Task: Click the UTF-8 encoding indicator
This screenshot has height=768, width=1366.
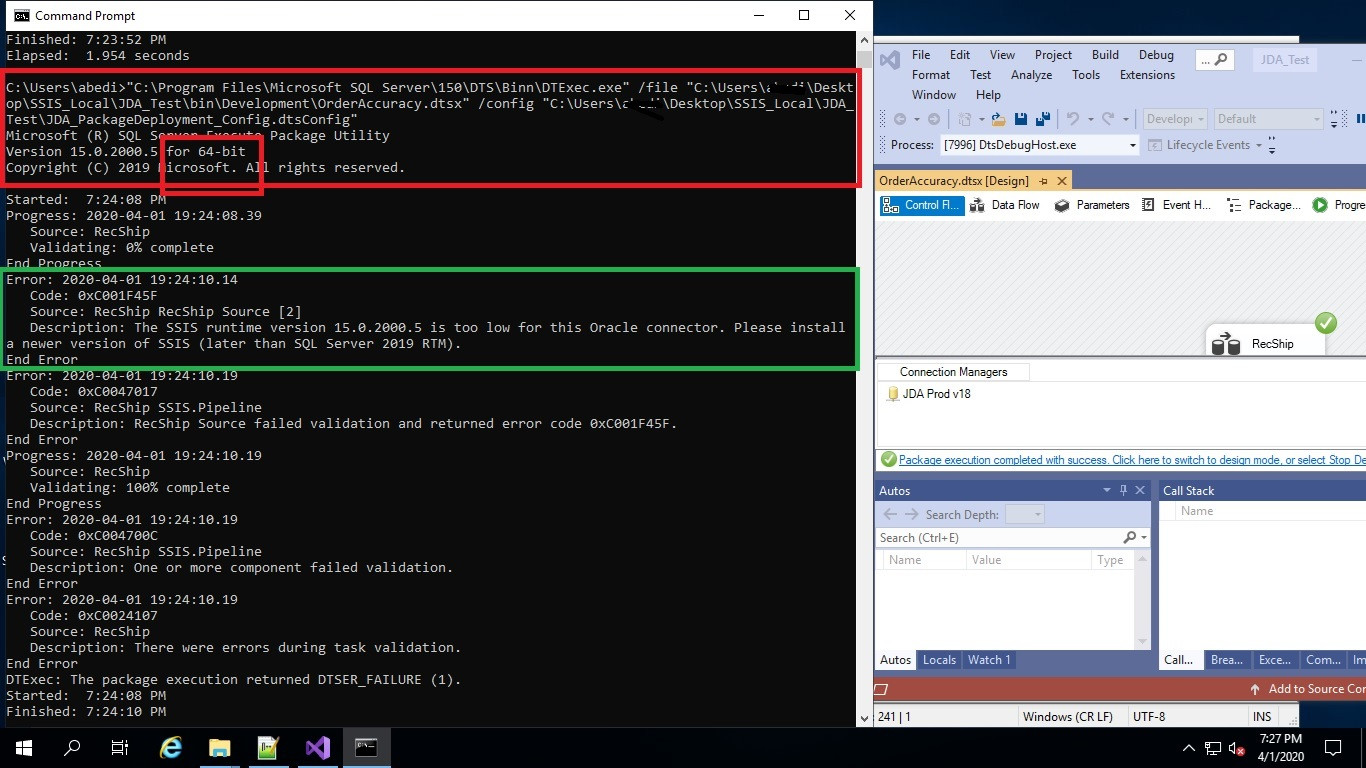Action: pyautogui.click(x=1148, y=717)
